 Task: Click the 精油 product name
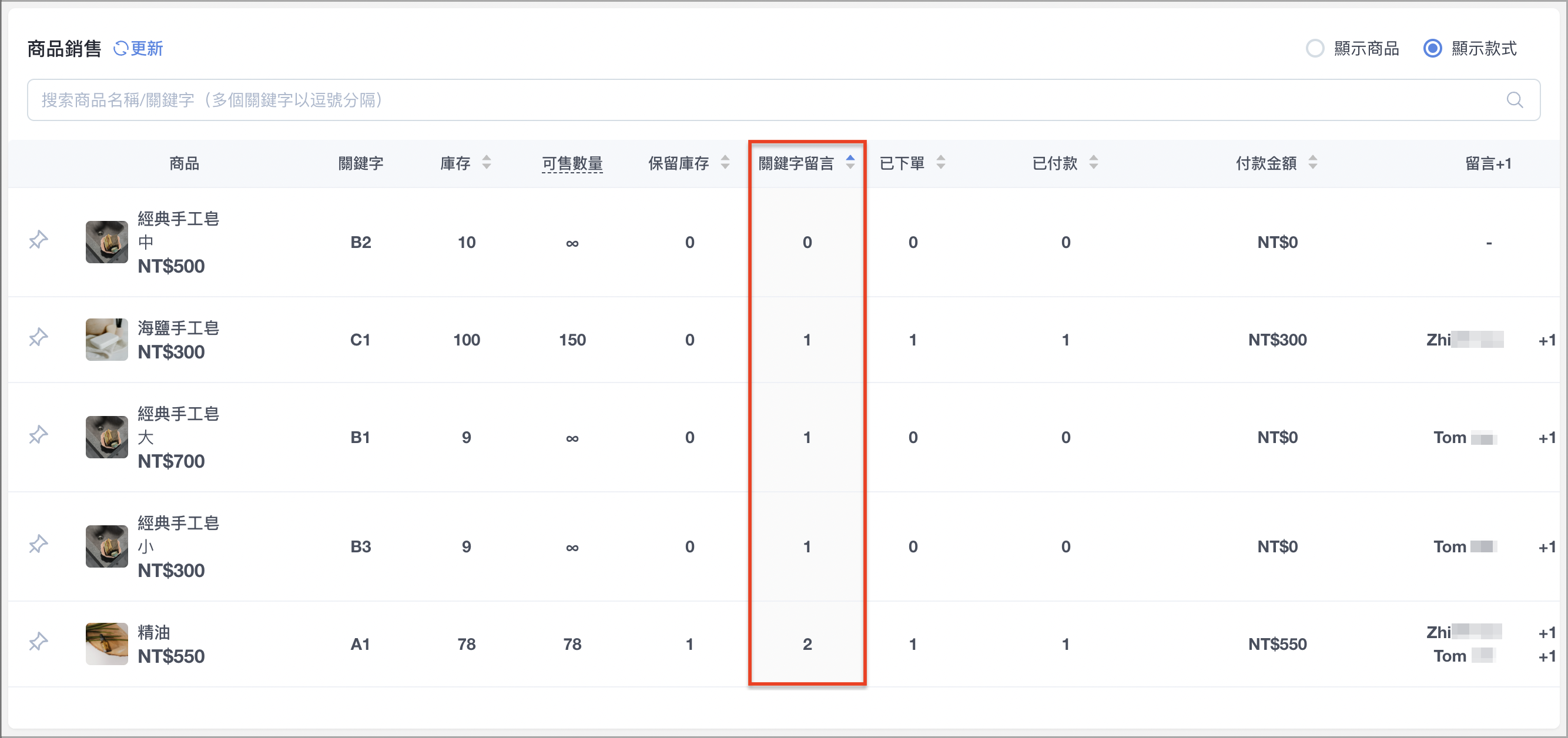point(153,632)
